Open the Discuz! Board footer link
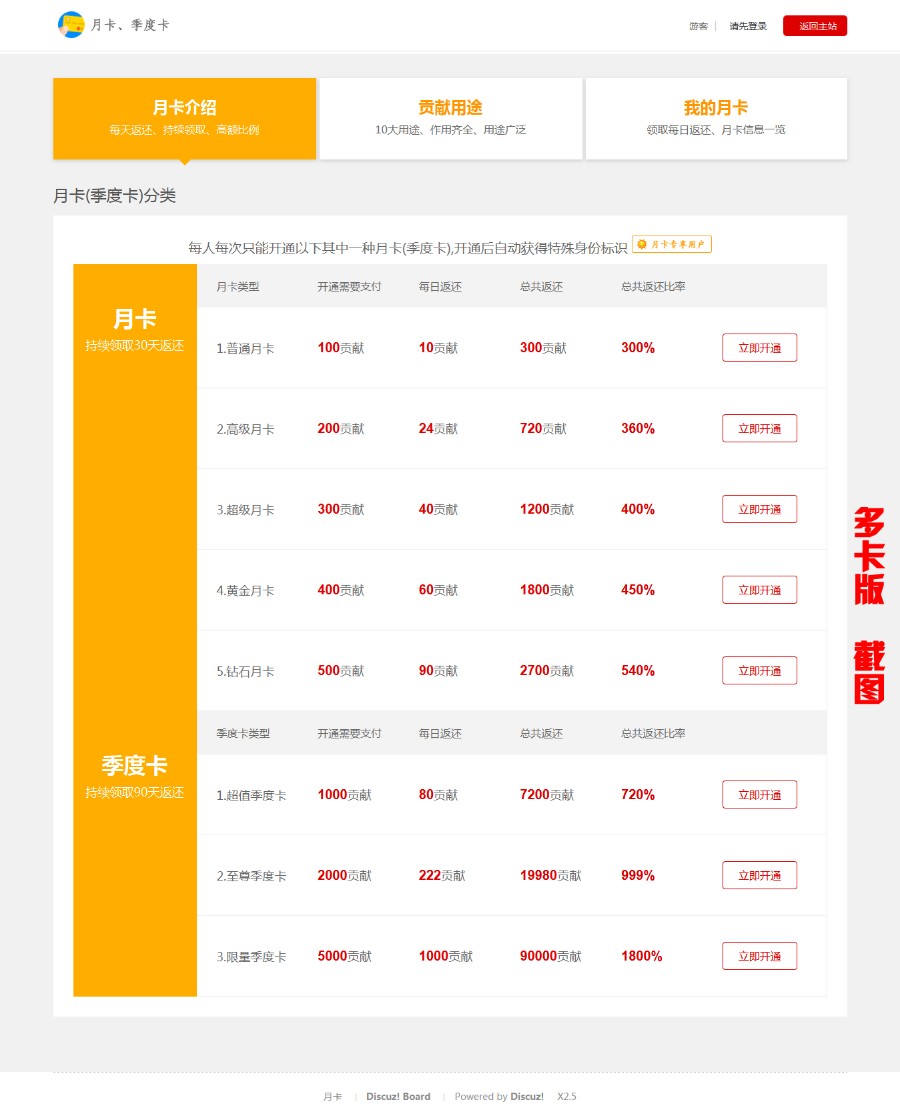900x1120 pixels. click(398, 1096)
